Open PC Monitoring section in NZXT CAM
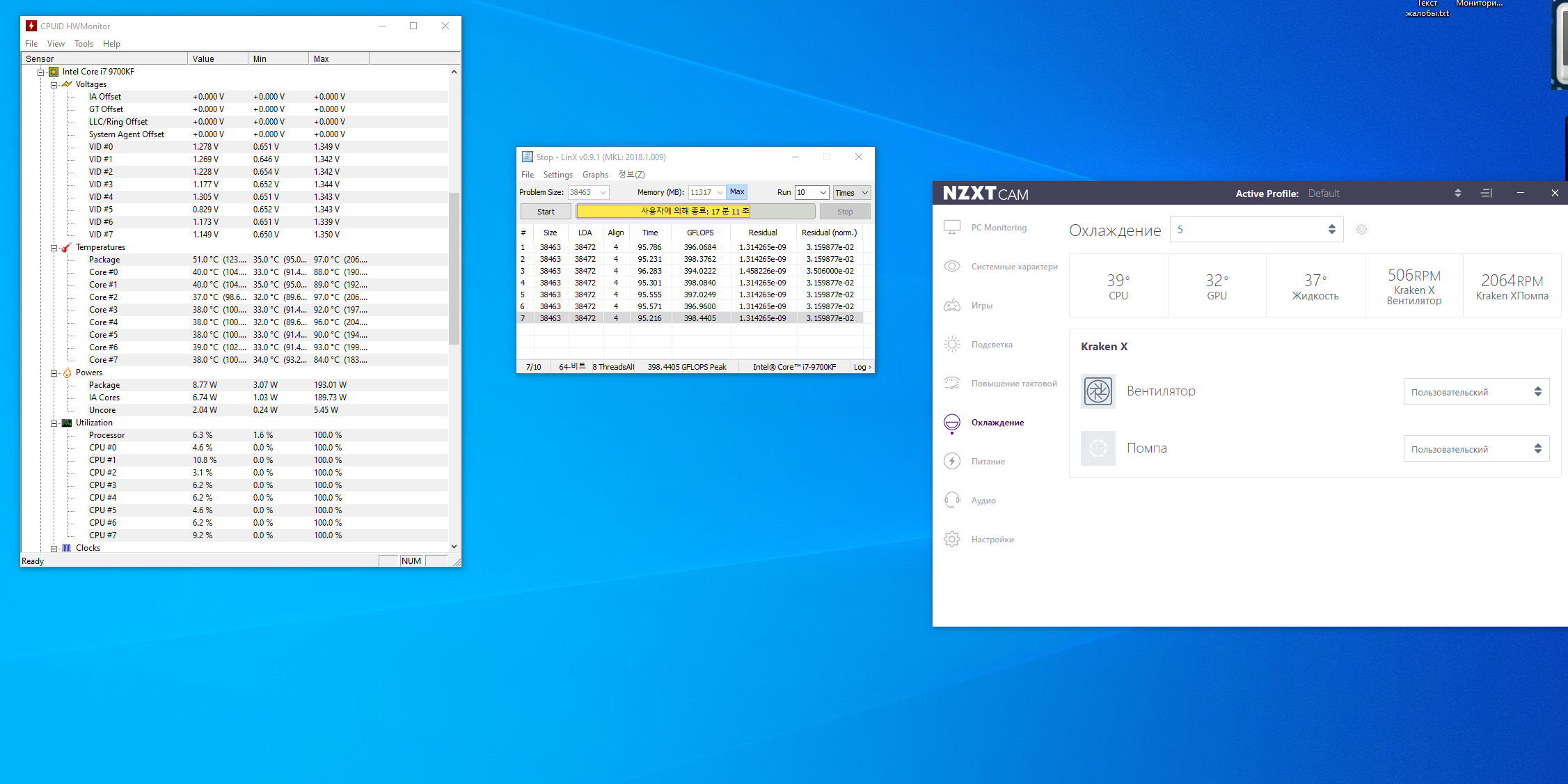Screen dimensions: 1568x784 tap(998, 228)
